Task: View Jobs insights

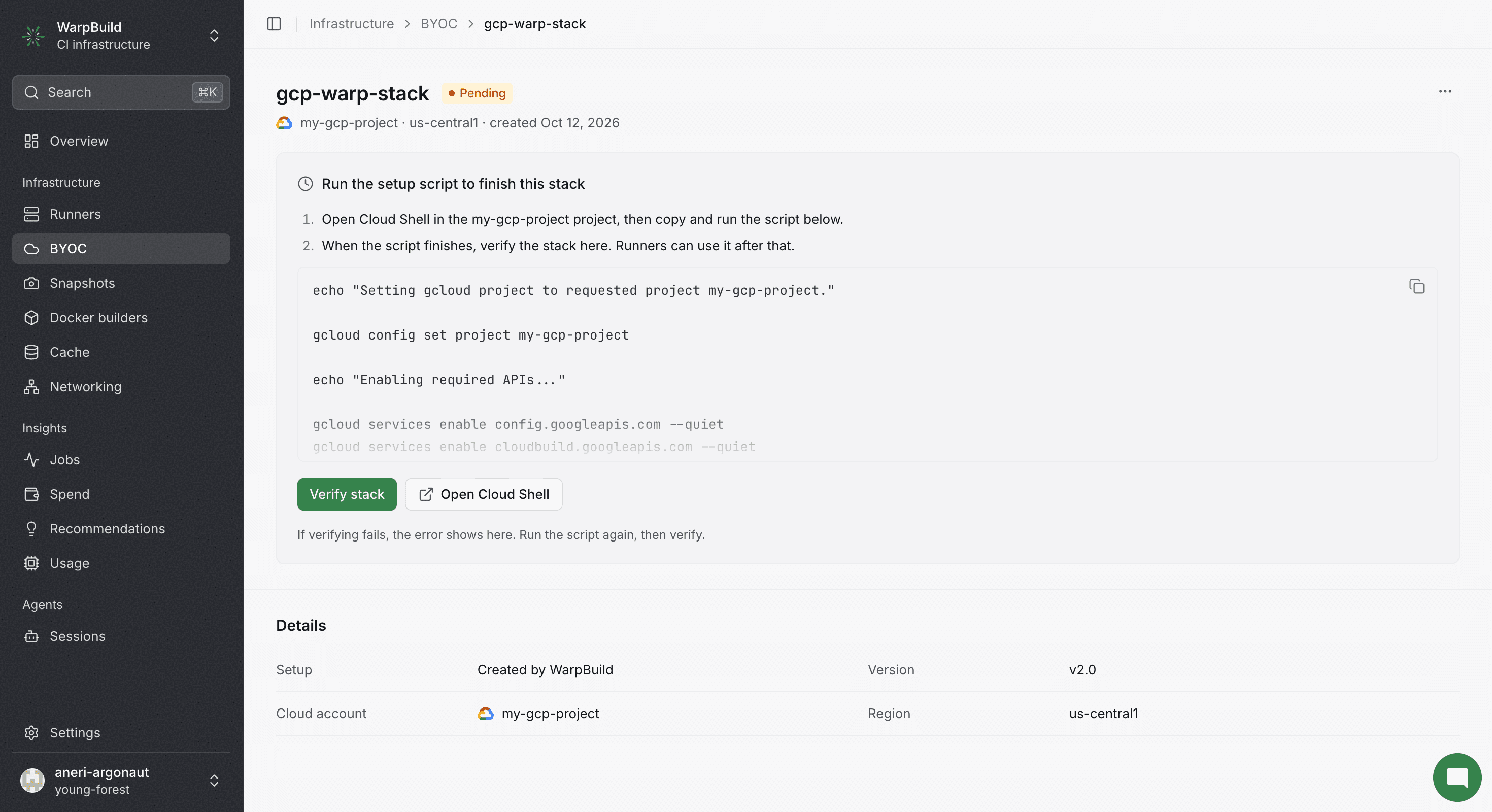Action: [x=121, y=460]
